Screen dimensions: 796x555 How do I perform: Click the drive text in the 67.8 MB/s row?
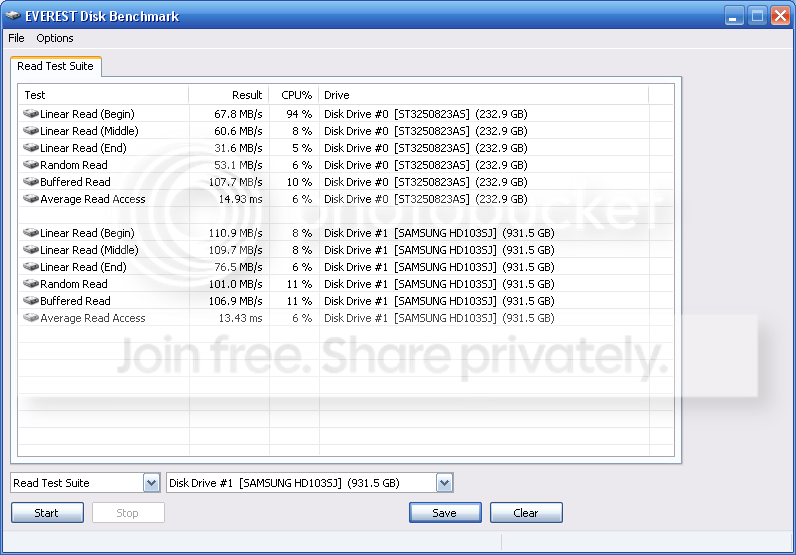click(425, 114)
